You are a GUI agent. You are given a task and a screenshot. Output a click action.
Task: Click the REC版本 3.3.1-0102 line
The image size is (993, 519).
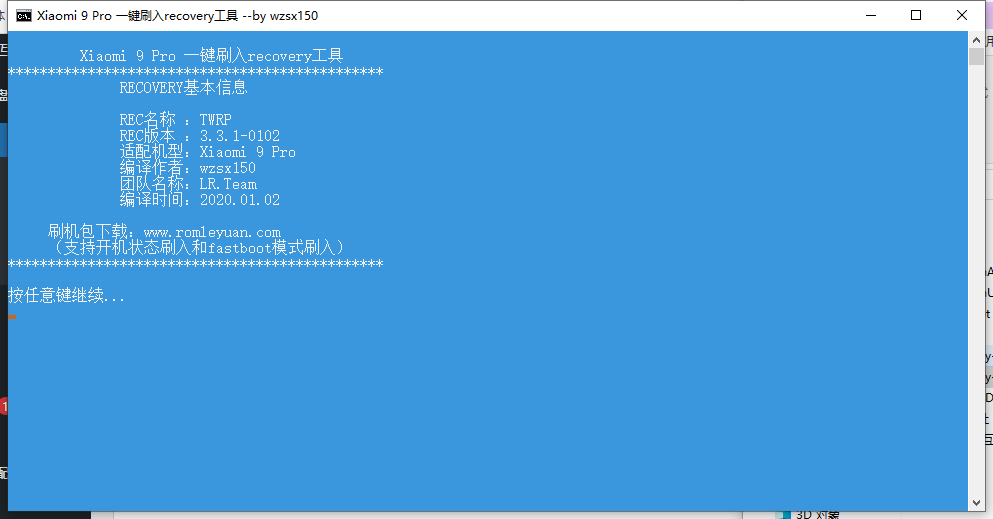(x=199, y=135)
